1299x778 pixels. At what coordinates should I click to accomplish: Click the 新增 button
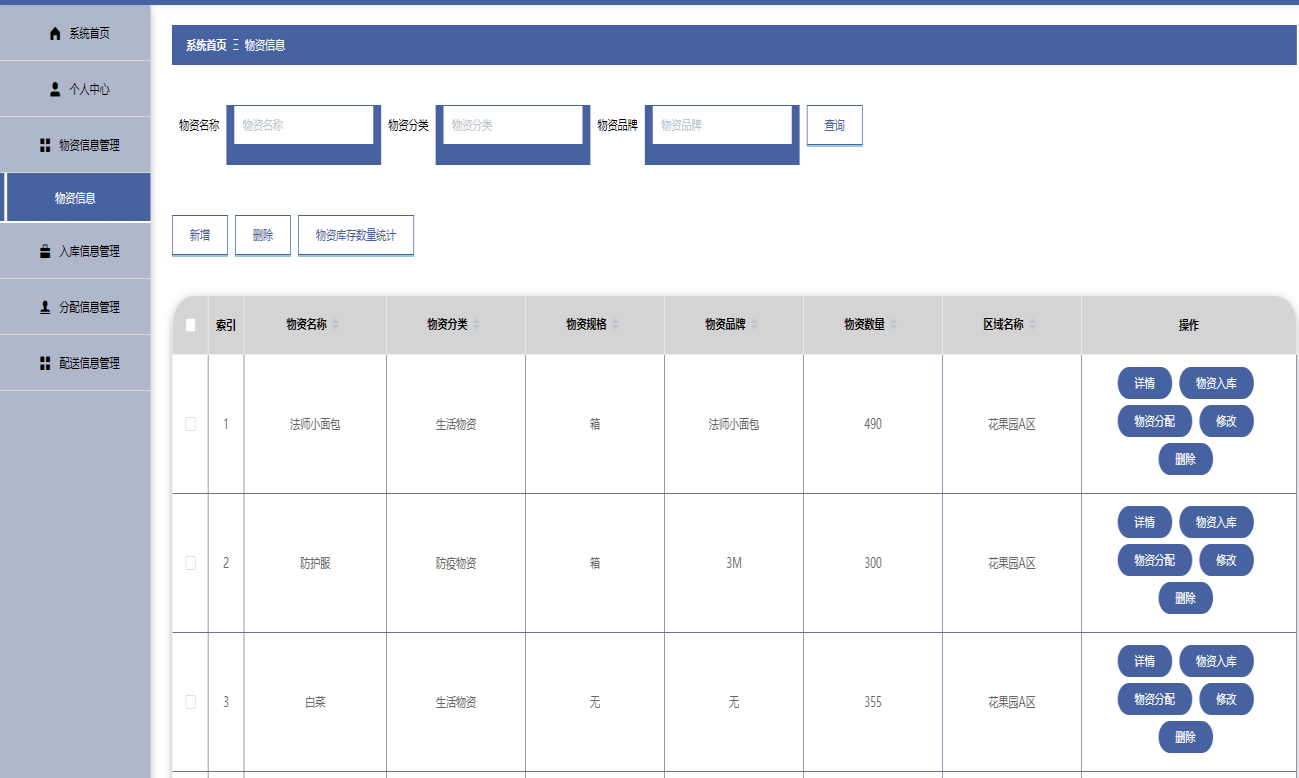point(200,235)
